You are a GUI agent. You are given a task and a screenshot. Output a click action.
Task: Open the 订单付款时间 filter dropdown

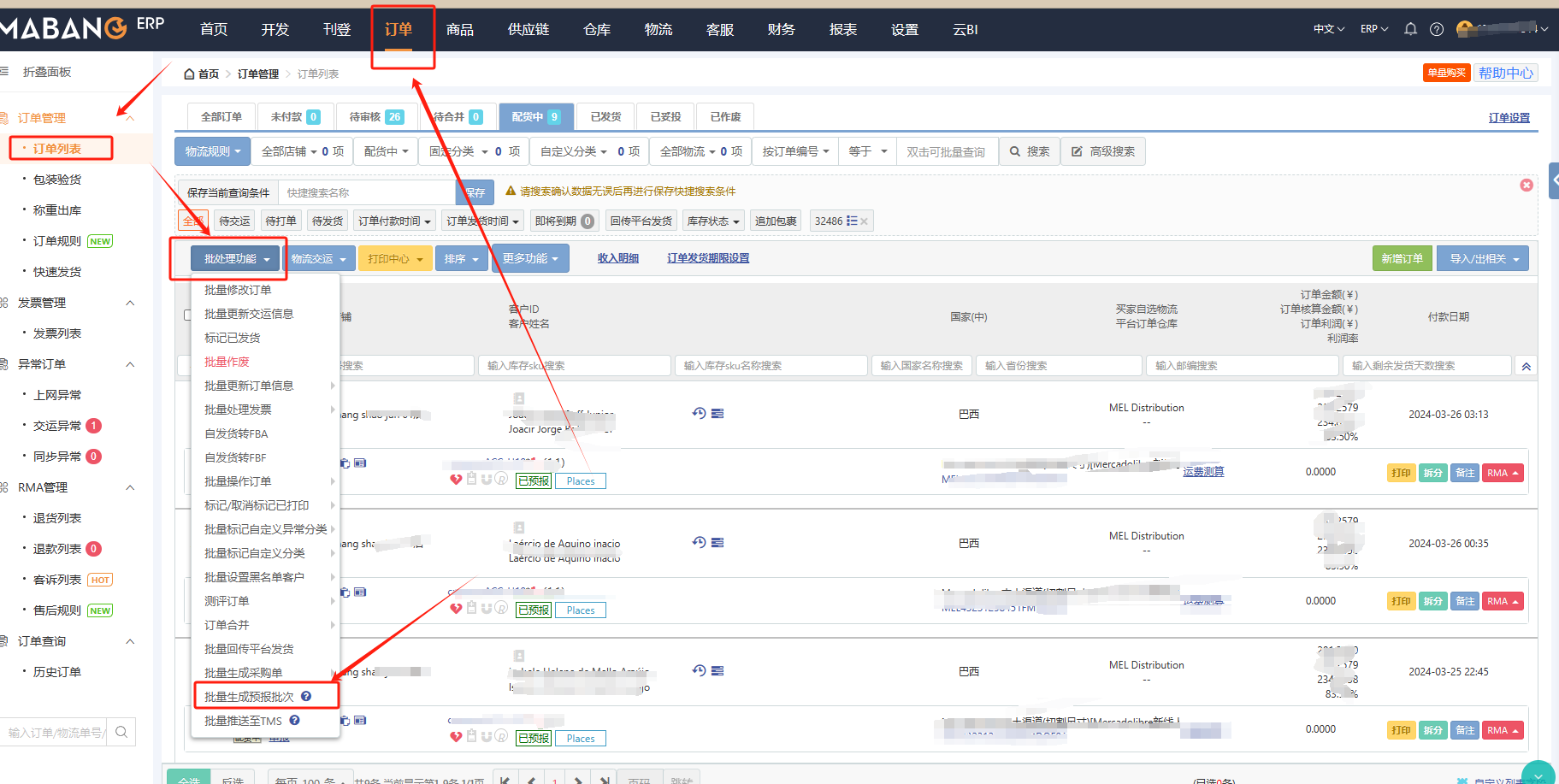coord(394,221)
